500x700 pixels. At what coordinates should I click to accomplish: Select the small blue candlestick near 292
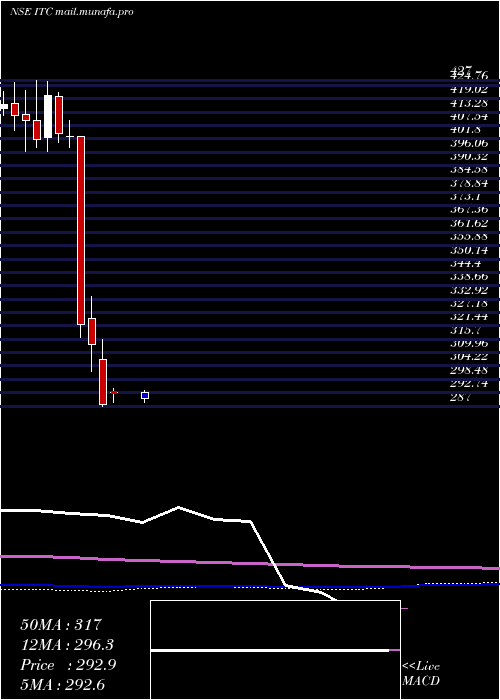tap(145, 396)
